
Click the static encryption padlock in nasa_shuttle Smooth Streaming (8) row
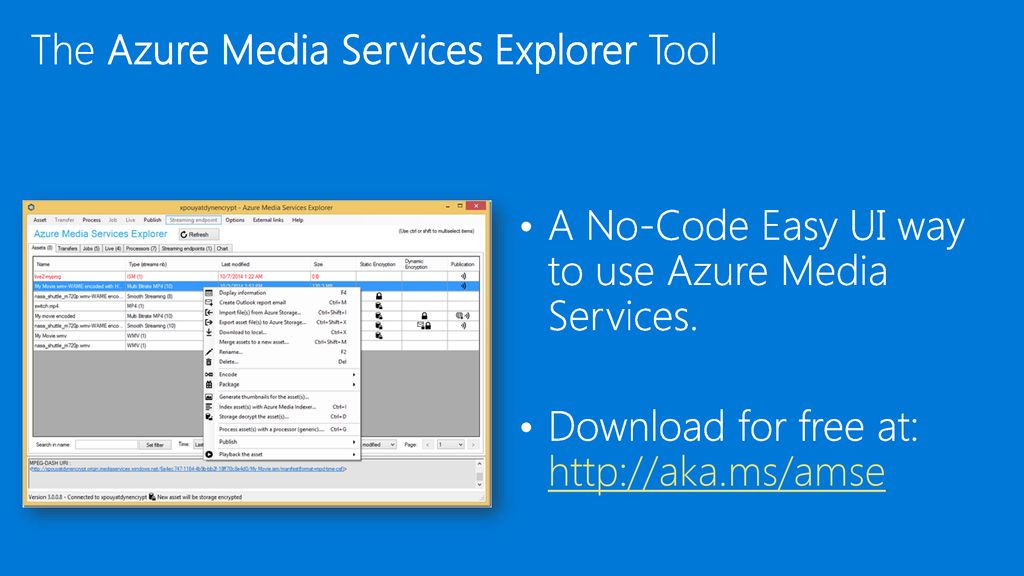click(x=379, y=296)
